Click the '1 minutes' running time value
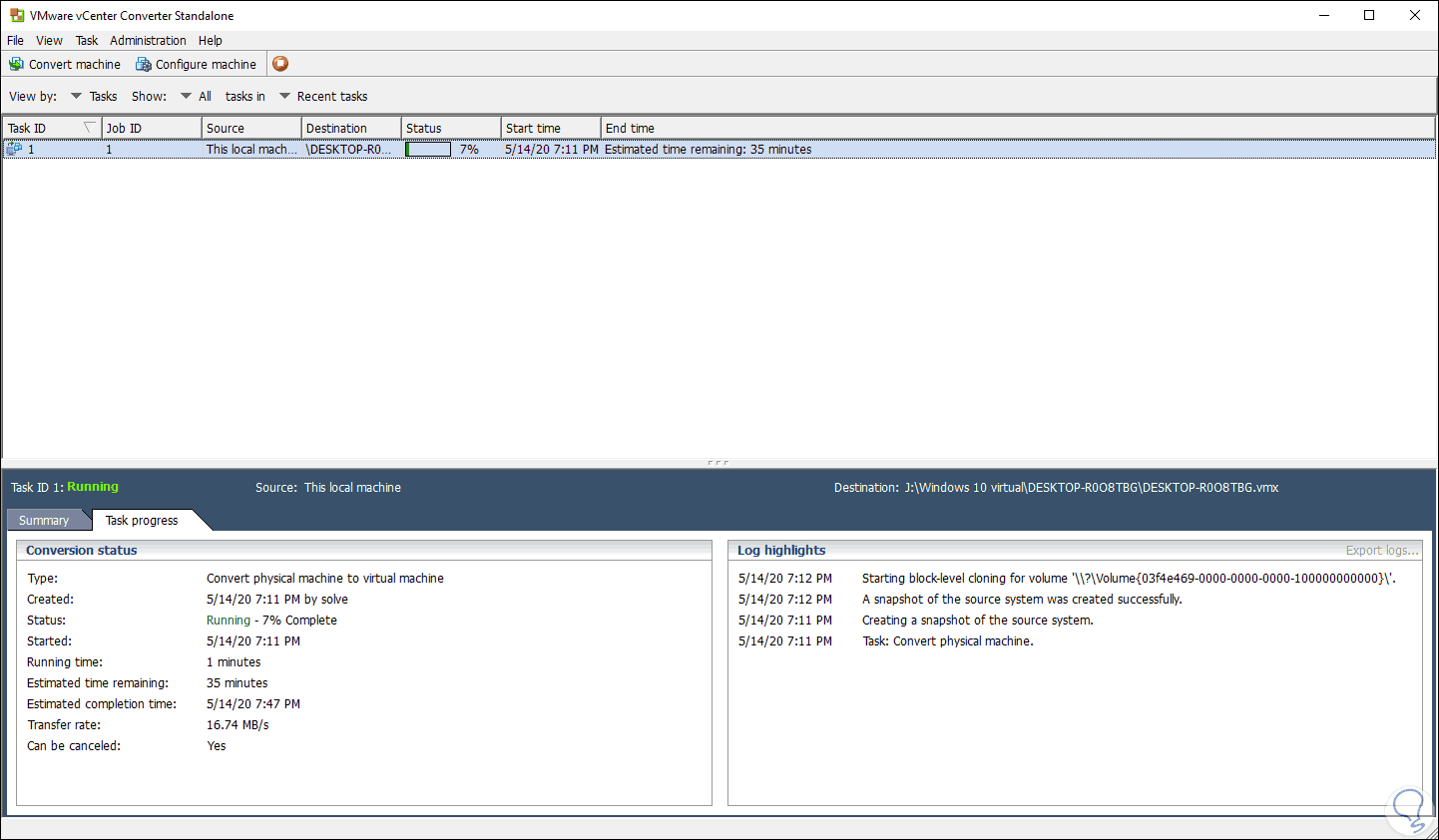The width and height of the screenshot is (1439, 840). click(234, 662)
